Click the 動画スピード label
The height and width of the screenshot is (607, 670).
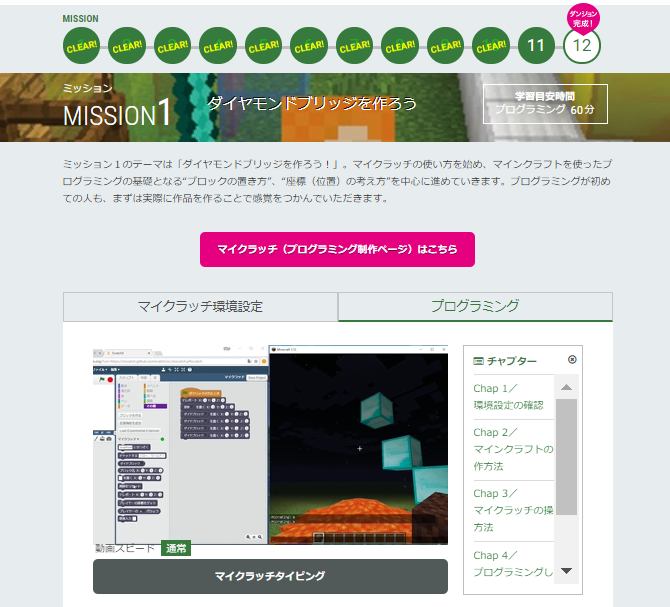pos(124,548)
